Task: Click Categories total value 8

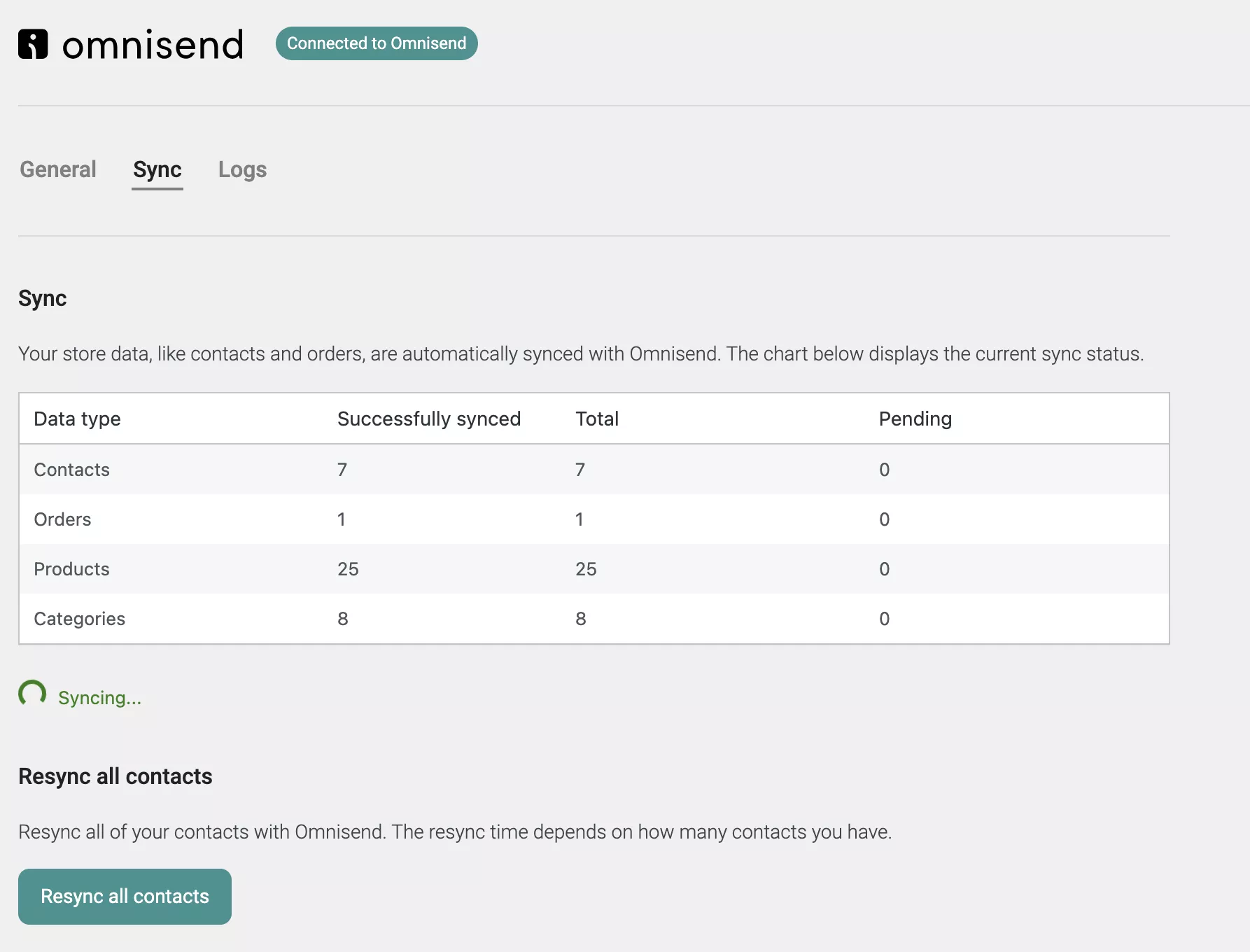Action: coord(581,619)
